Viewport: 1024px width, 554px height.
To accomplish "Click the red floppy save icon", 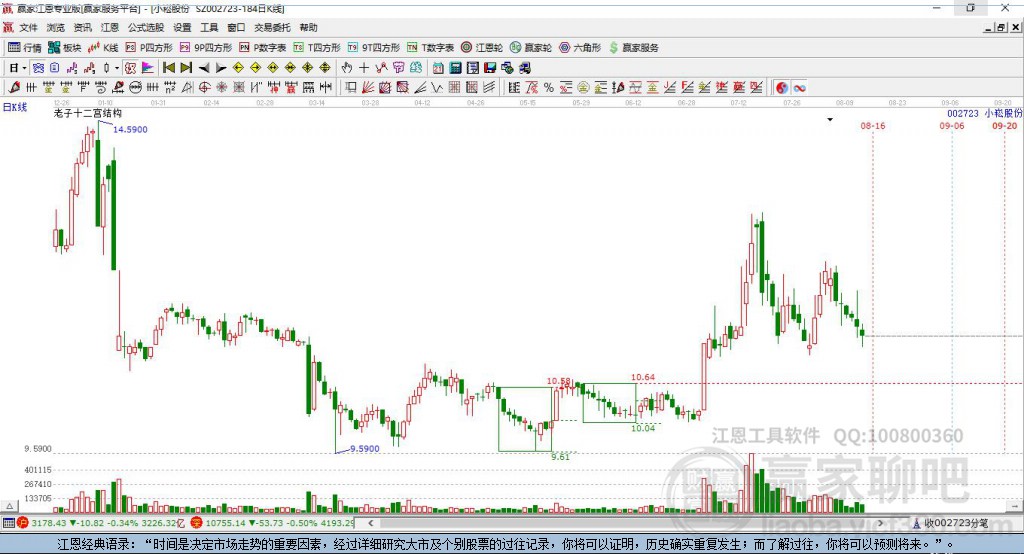I will point(490,68).
